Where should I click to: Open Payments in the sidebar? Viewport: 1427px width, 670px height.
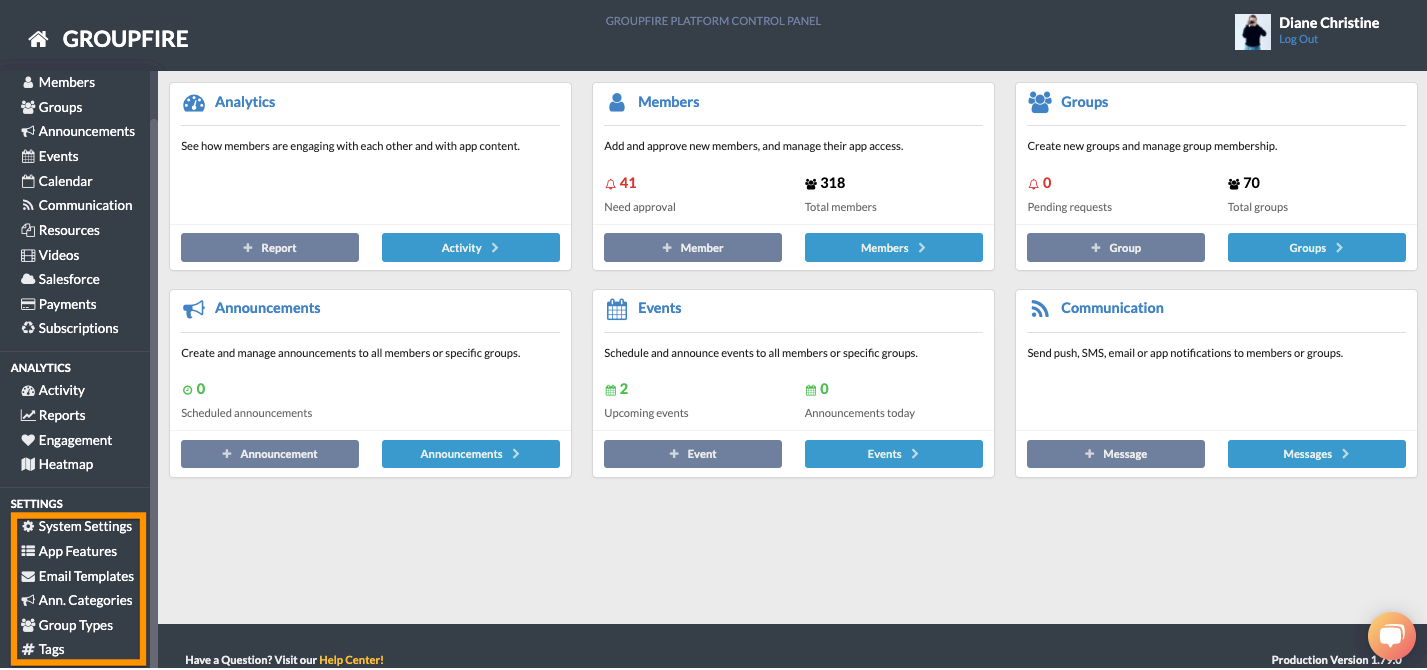point(59,304)
